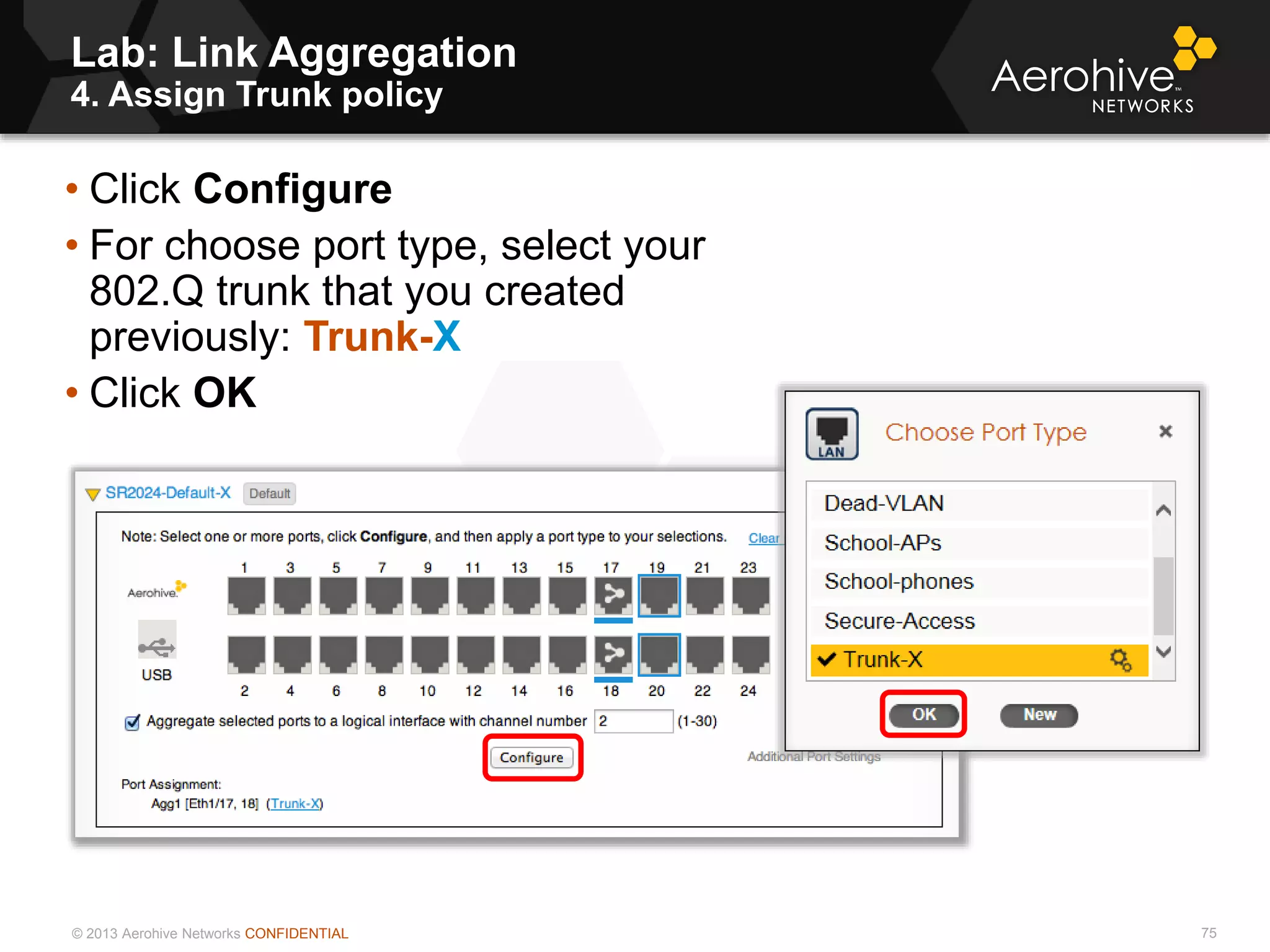Select aggregated port 17

613,595
